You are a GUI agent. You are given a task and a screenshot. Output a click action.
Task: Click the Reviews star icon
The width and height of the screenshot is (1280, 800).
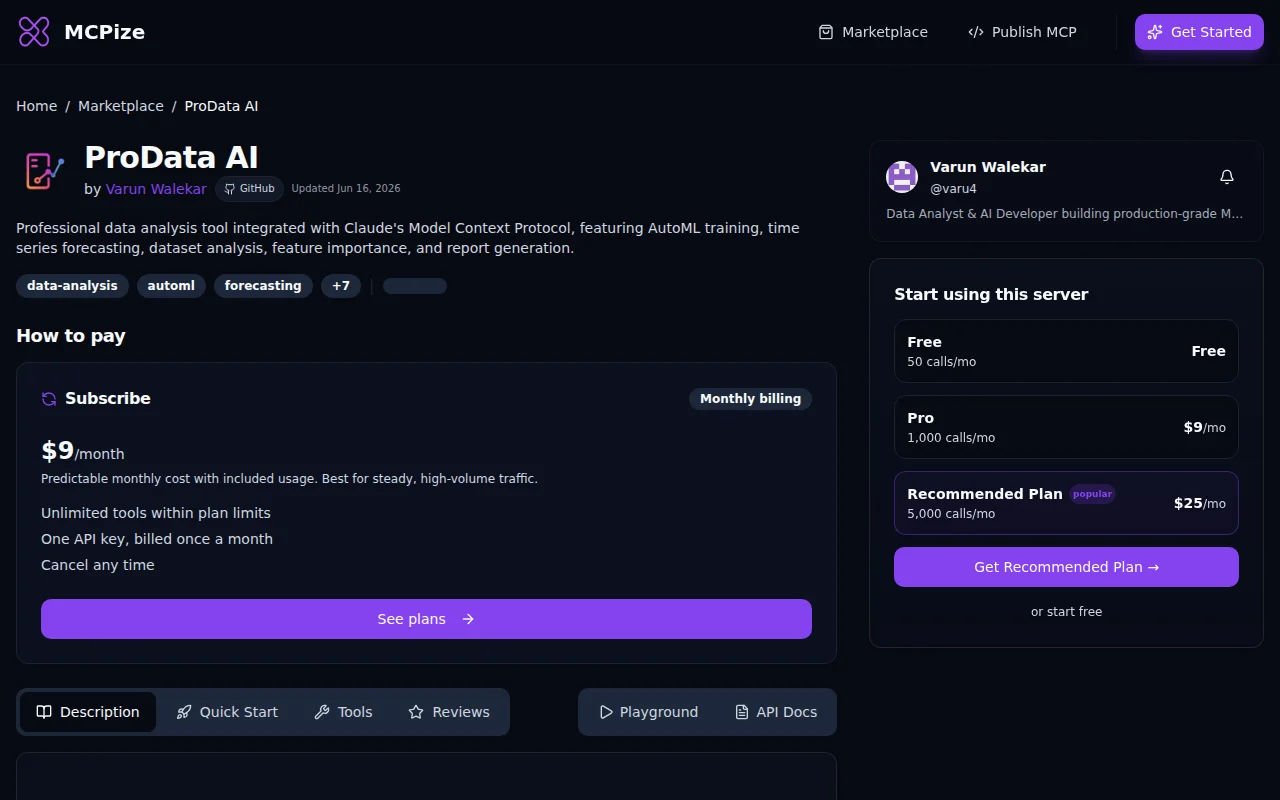[x=416, y=712]
